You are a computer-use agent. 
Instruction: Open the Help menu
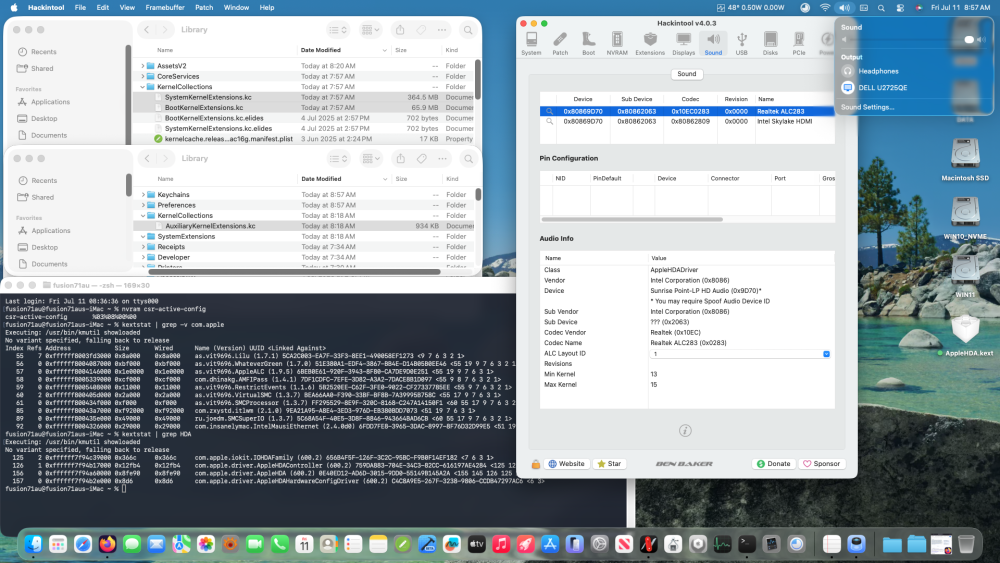(267, 8)
